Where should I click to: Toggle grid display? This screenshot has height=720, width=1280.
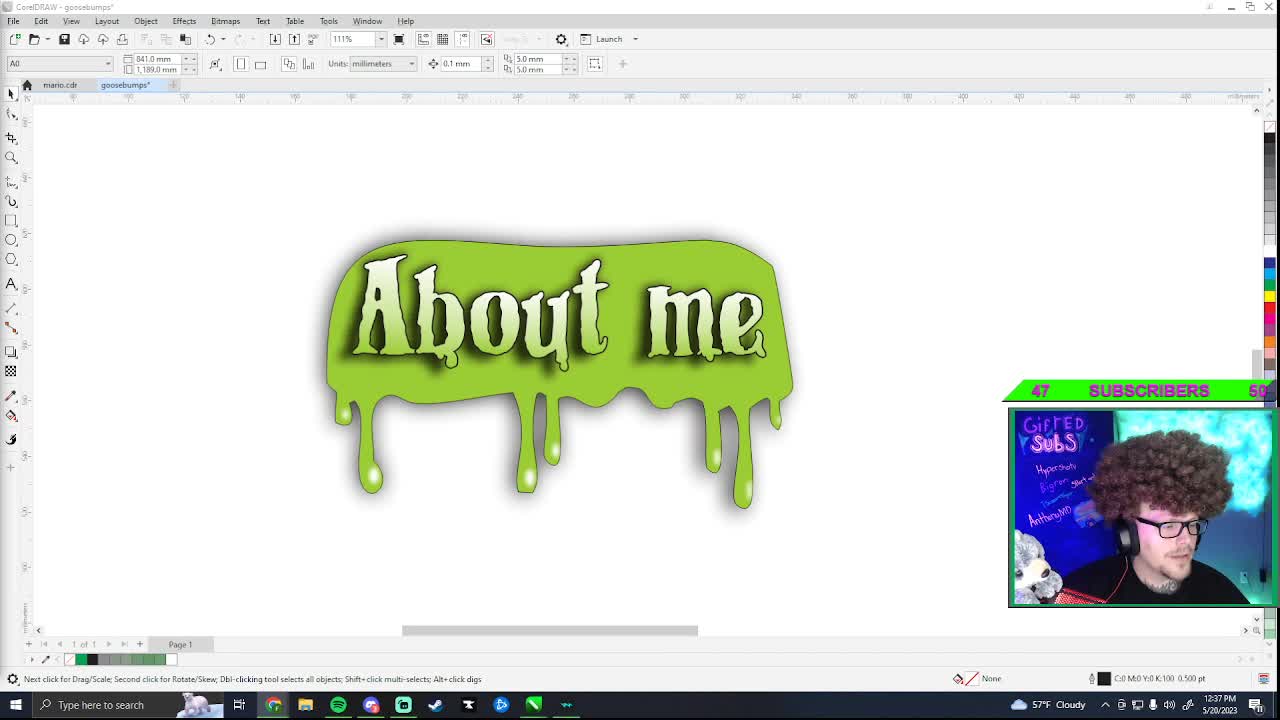[x=442, y=39]
